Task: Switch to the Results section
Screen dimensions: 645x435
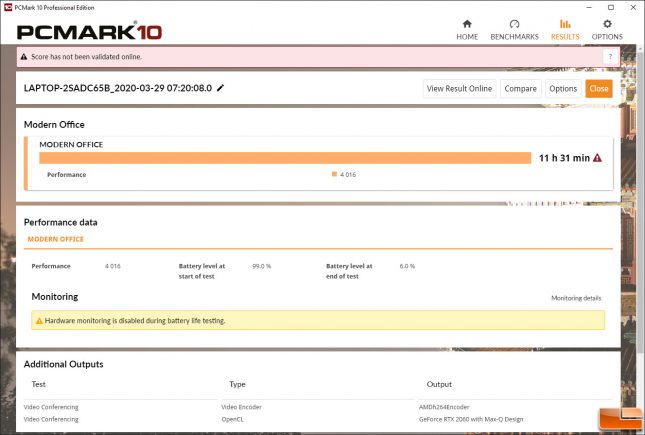Action: [x=565, y=30]
